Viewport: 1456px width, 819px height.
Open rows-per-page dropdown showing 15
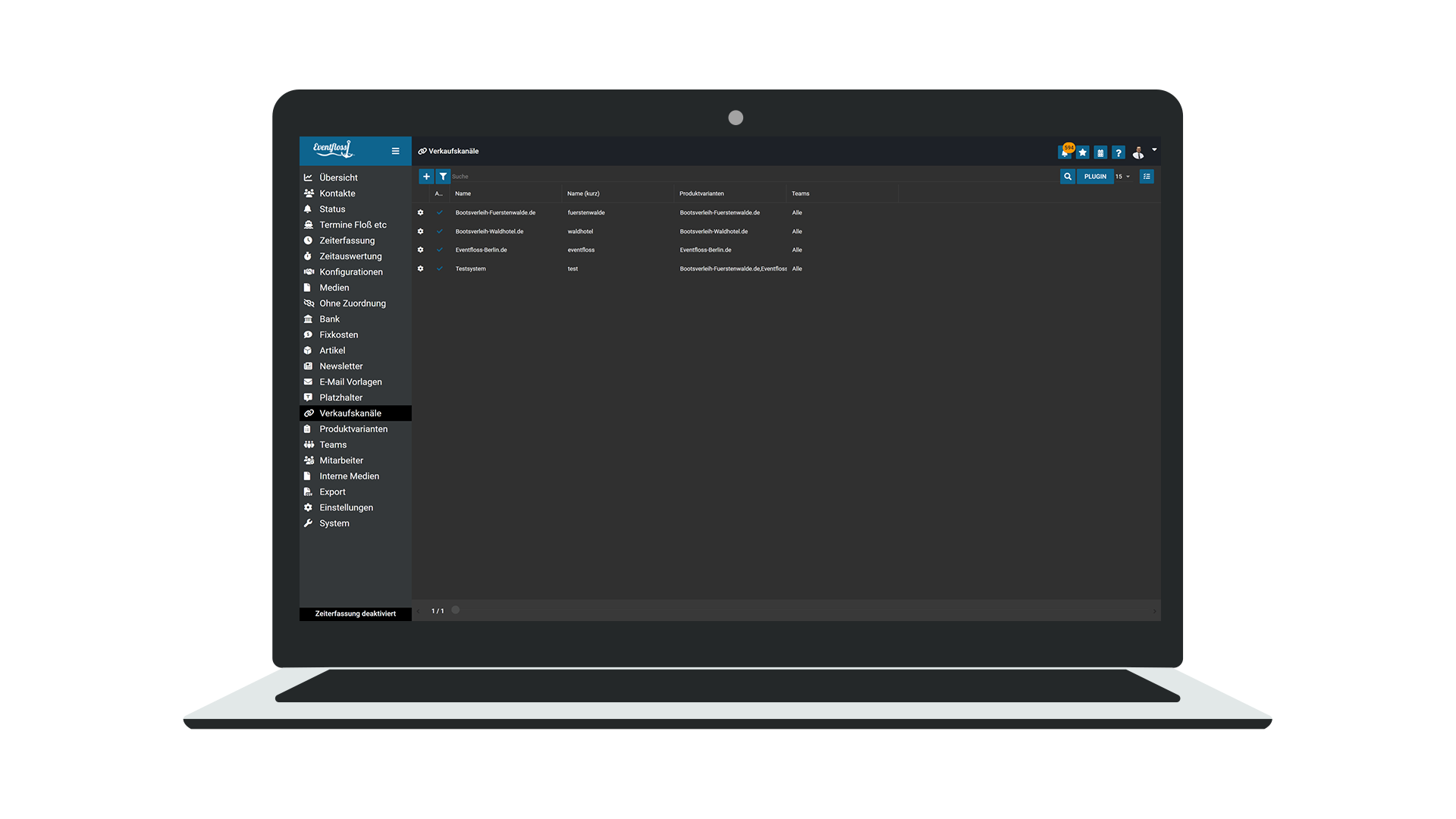click(1122, 176)
